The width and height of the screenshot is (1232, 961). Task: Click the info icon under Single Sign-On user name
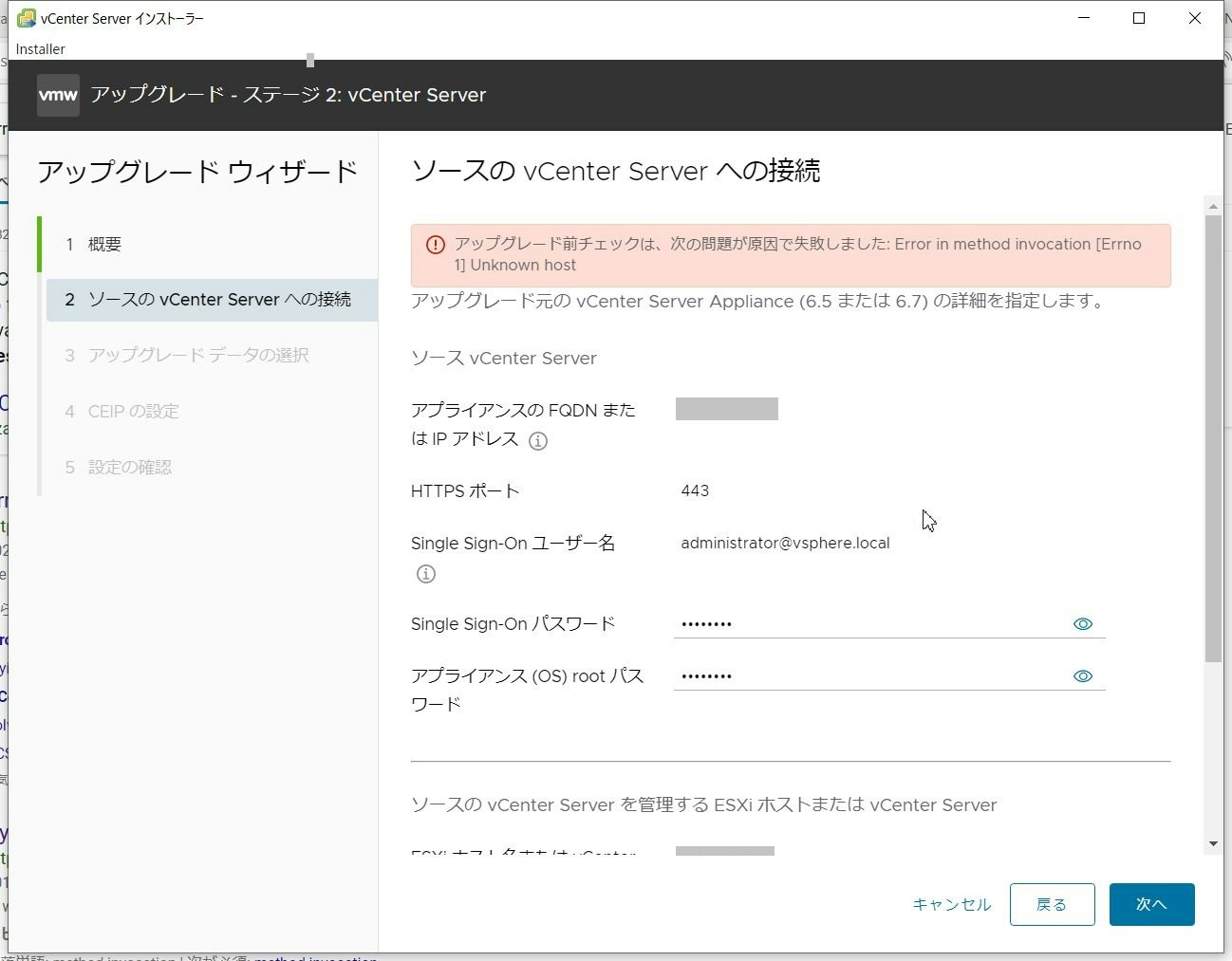pyautogui.click(x=426, y=574)
